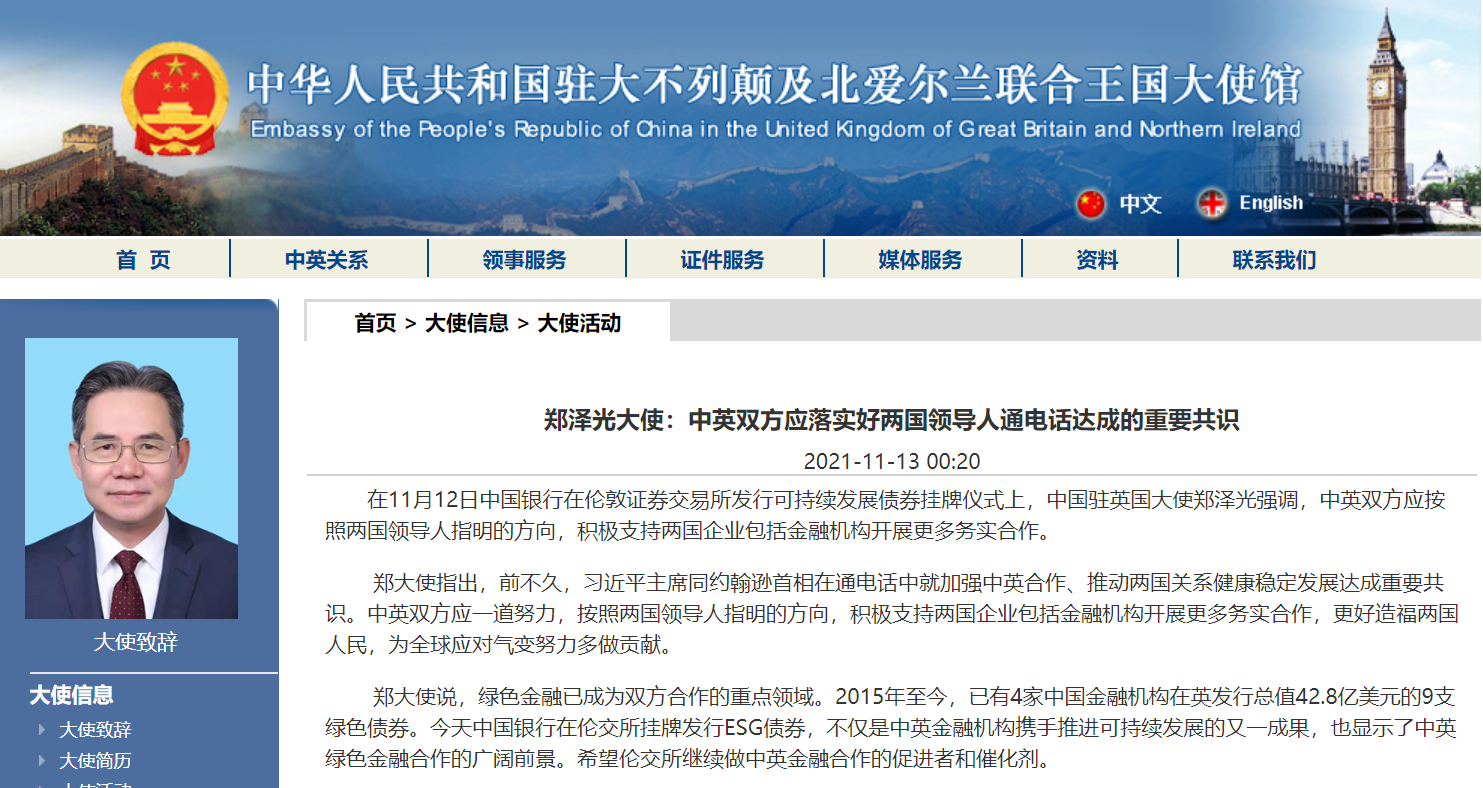Click the English embassy name in the banner
The width and height of the screenshot is (1483, 788).
click(x=775, y=129)
